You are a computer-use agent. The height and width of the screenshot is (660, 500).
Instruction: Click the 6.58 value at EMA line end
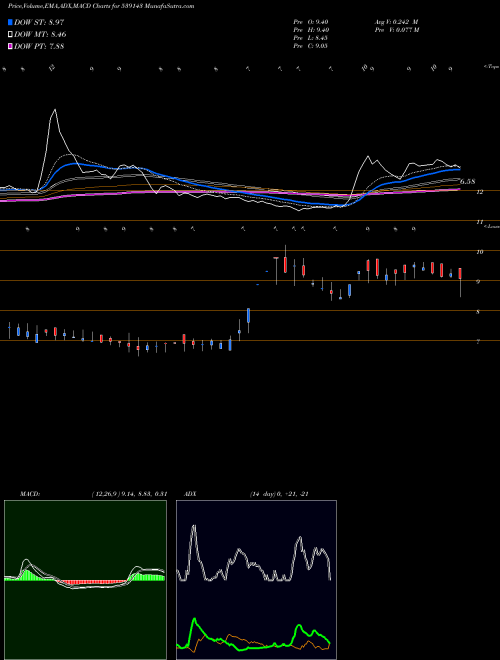pyautogui.click(x=468, y=182)
